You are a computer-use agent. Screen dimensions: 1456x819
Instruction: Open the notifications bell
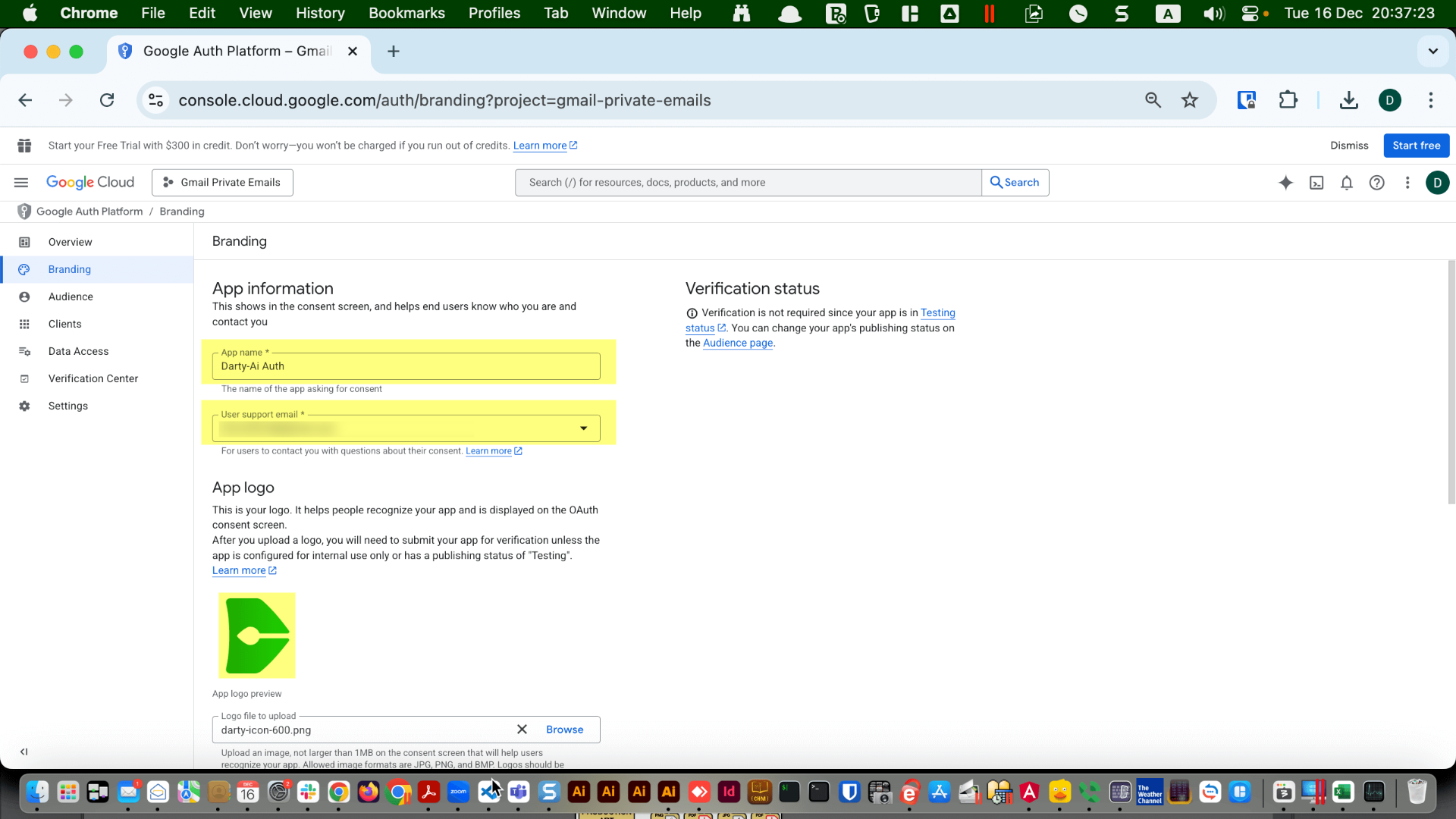click(x=1347, y=182)
